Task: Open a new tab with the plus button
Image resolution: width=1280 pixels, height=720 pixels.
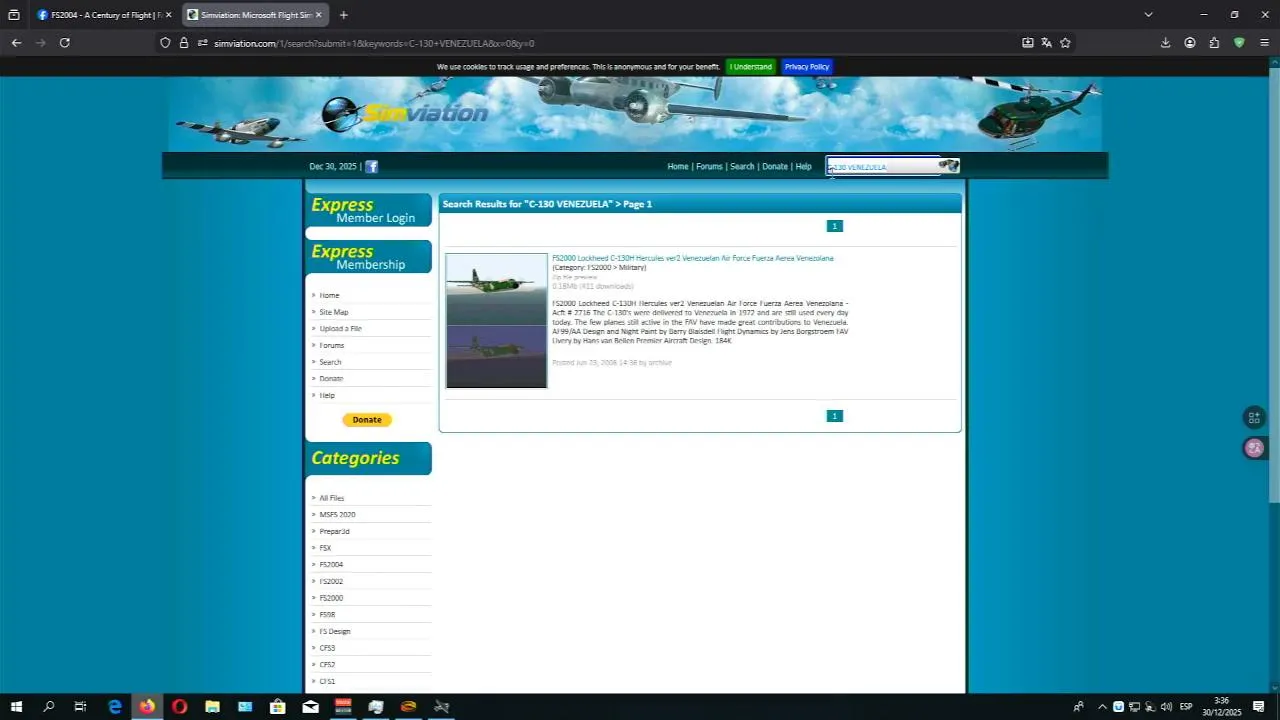Action: click(x=343, y=15)
